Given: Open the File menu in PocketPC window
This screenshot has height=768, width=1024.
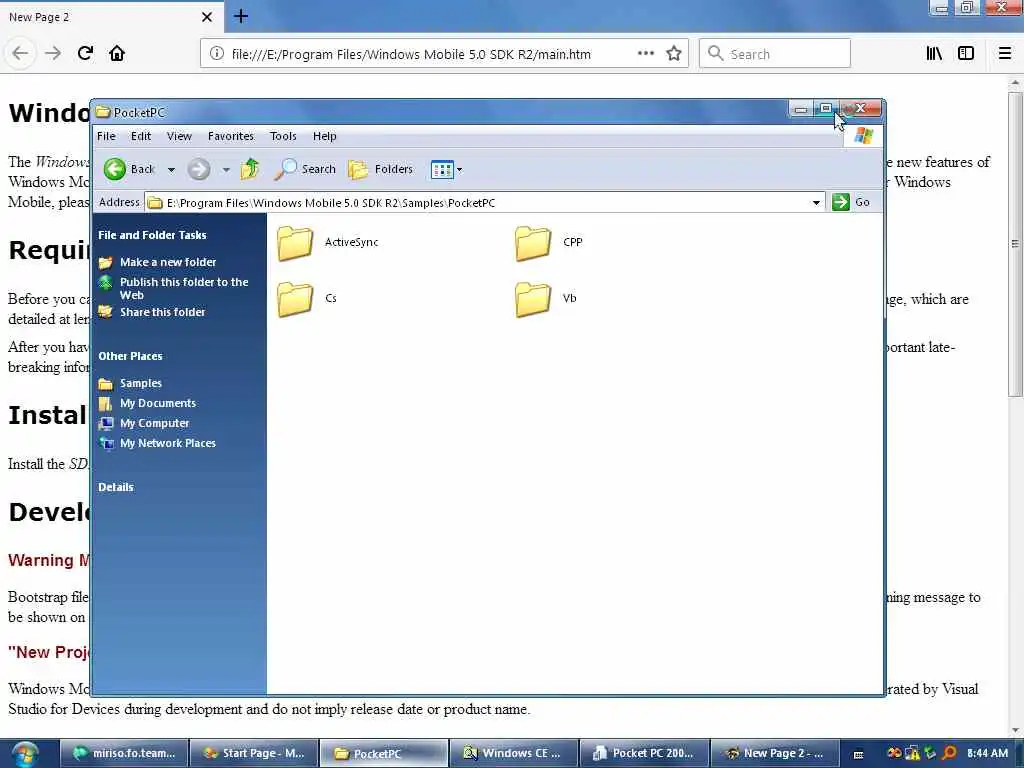Looking at the screenshot, I should tap(106, 136).
